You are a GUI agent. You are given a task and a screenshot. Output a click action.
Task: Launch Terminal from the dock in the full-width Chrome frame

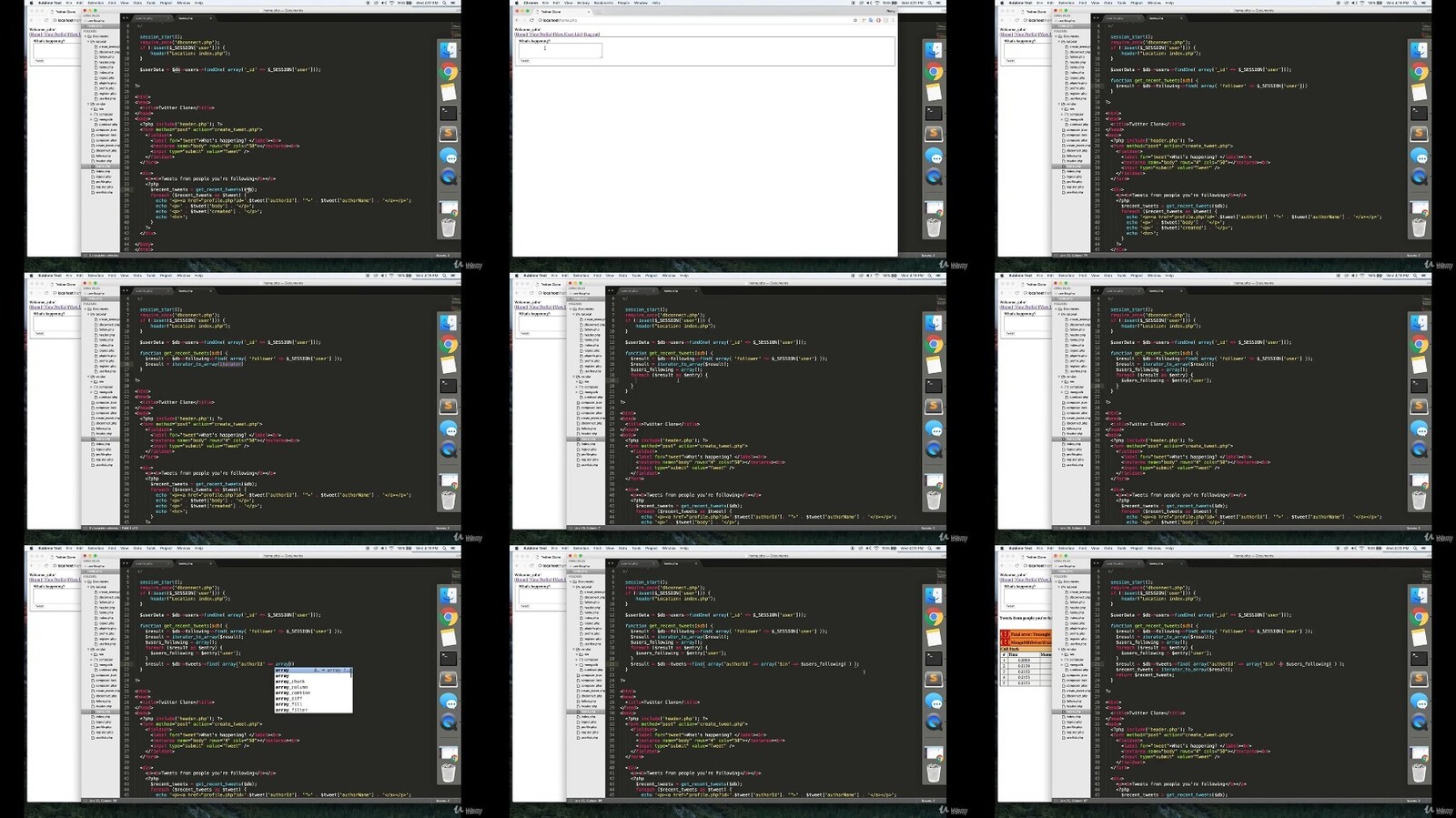click(x=934, y=114)
